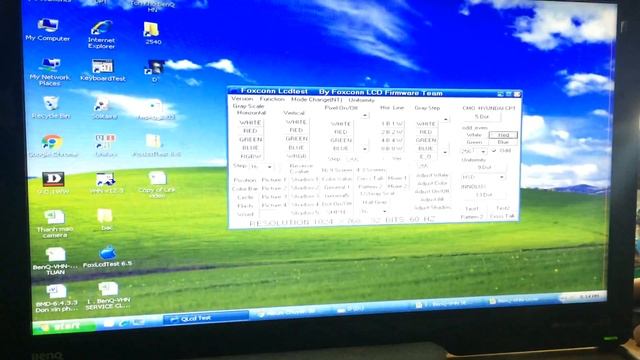The width and height of the screenshot is (640, 360).
Task: Click the Adjust Color button
Action: (432, 184)
